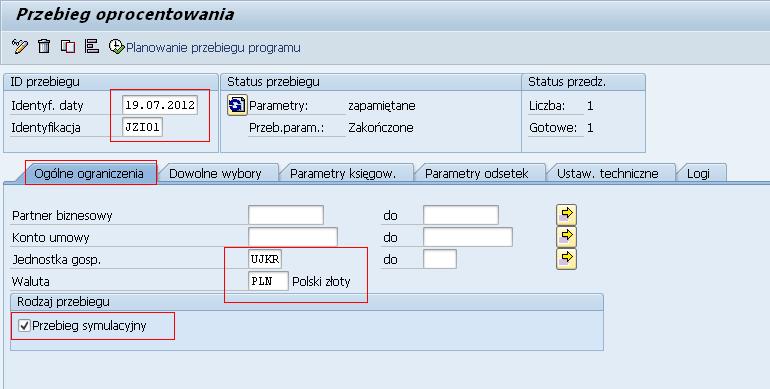
Task: Open Planowanie przebiegu programu
Action: (213, 48)
